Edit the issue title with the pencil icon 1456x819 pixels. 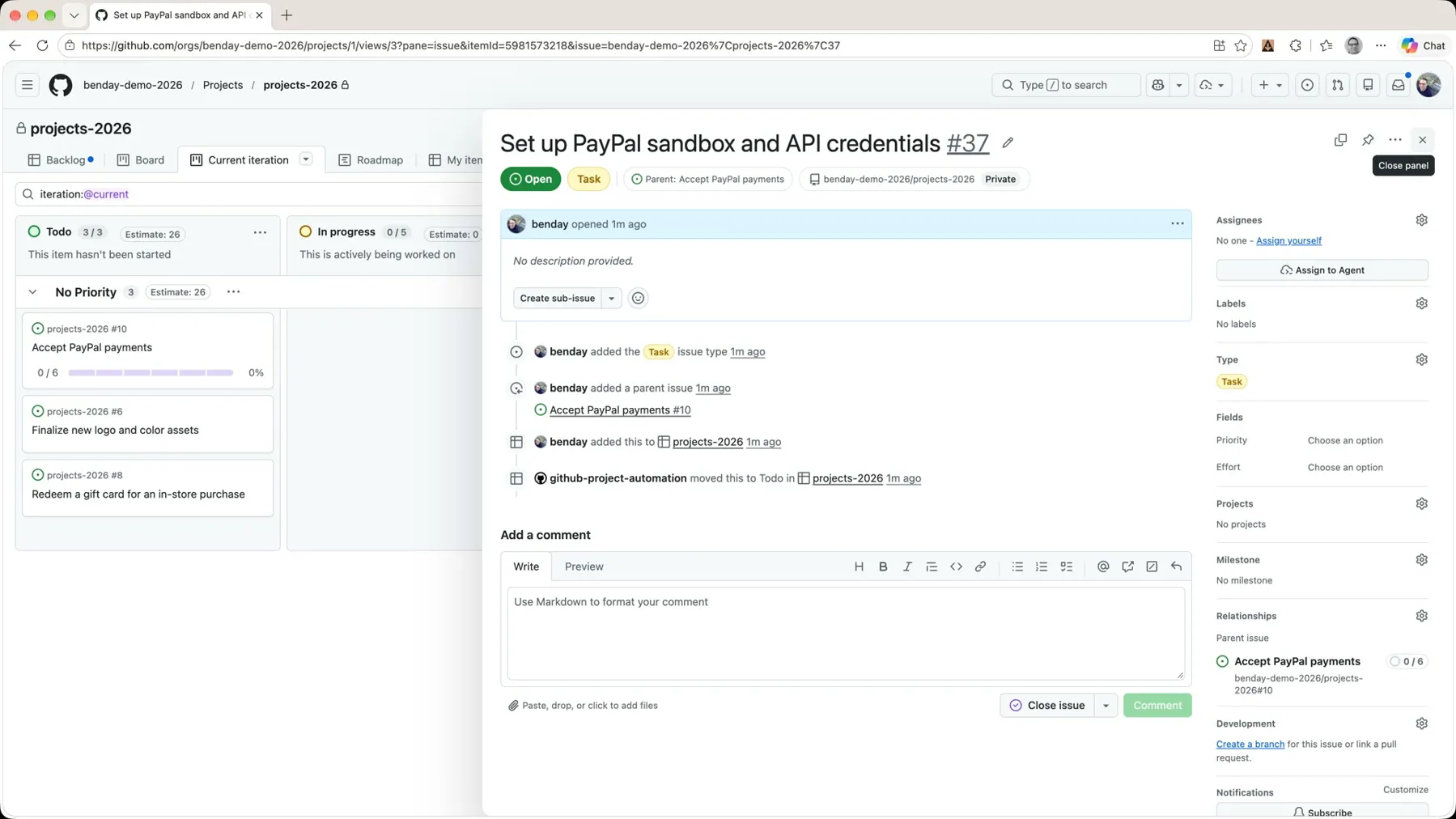point(1008,143)
